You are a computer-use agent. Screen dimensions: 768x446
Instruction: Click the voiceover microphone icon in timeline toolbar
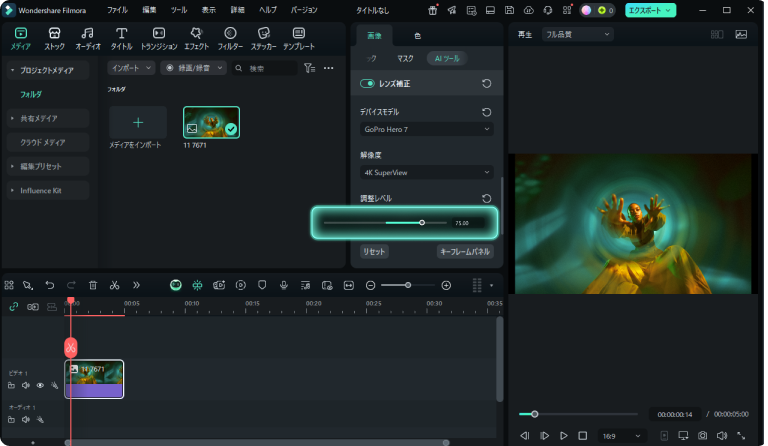click(x=284, y=285)
